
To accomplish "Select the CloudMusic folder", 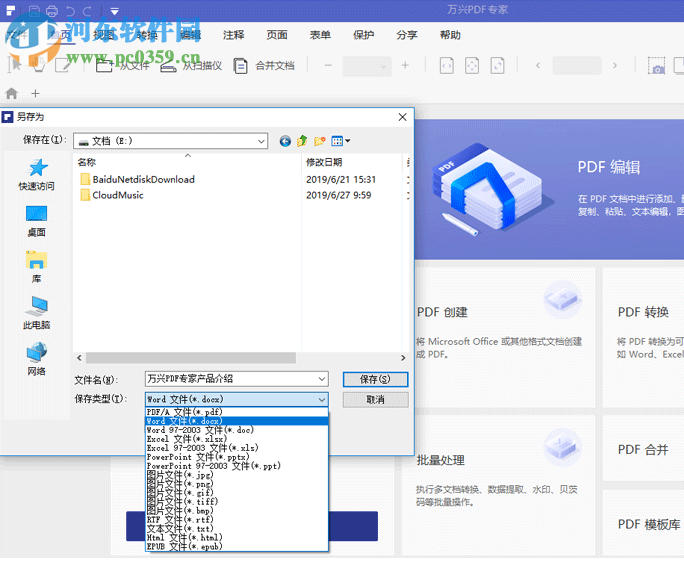I will click(x=112, y=195).
